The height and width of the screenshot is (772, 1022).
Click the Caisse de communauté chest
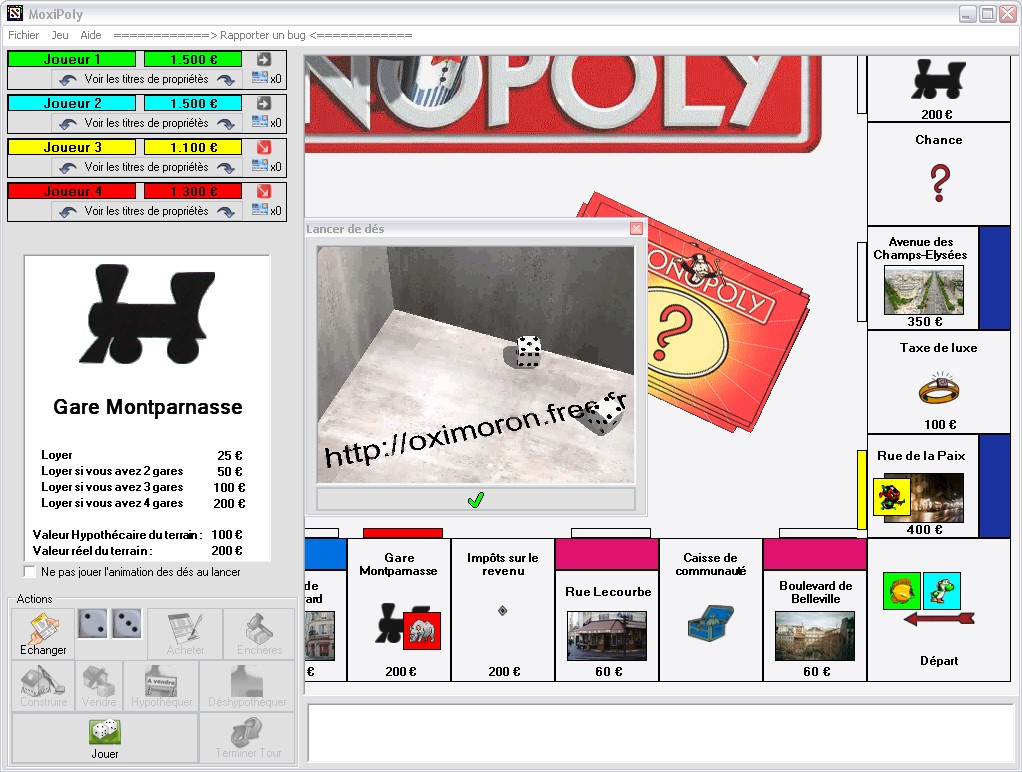[x=710, y=623]
